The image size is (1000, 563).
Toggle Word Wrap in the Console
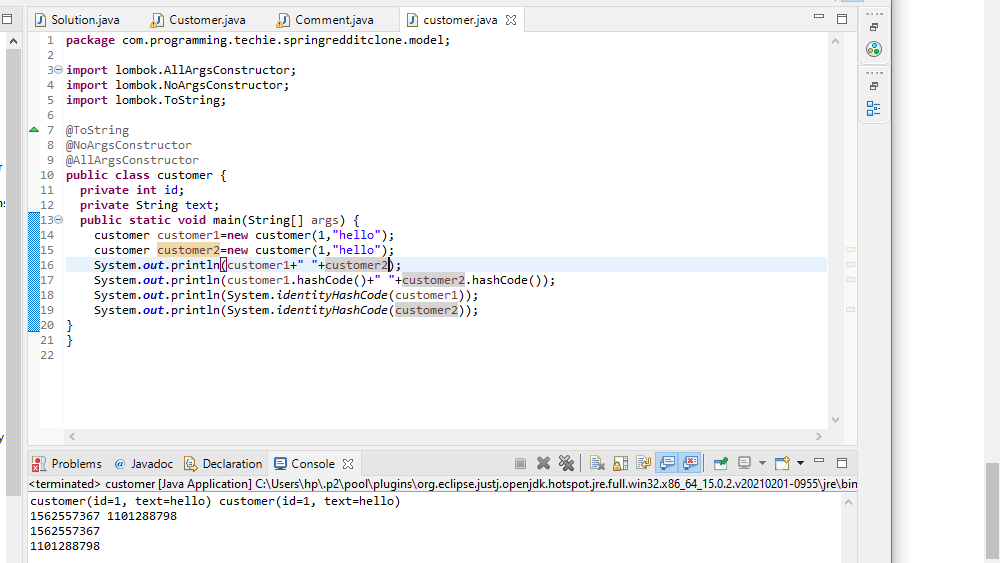click(643, 464)
